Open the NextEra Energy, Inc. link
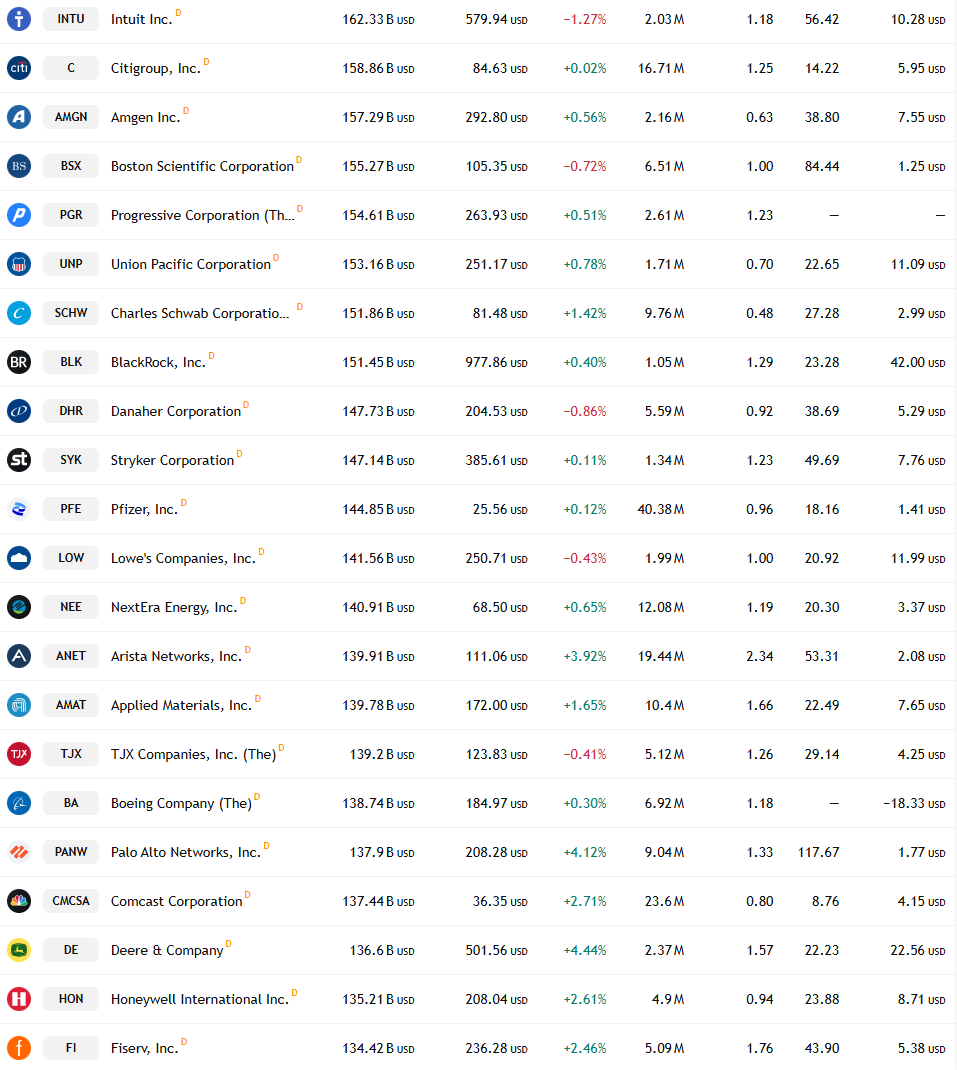 click(x=174, y=607)
